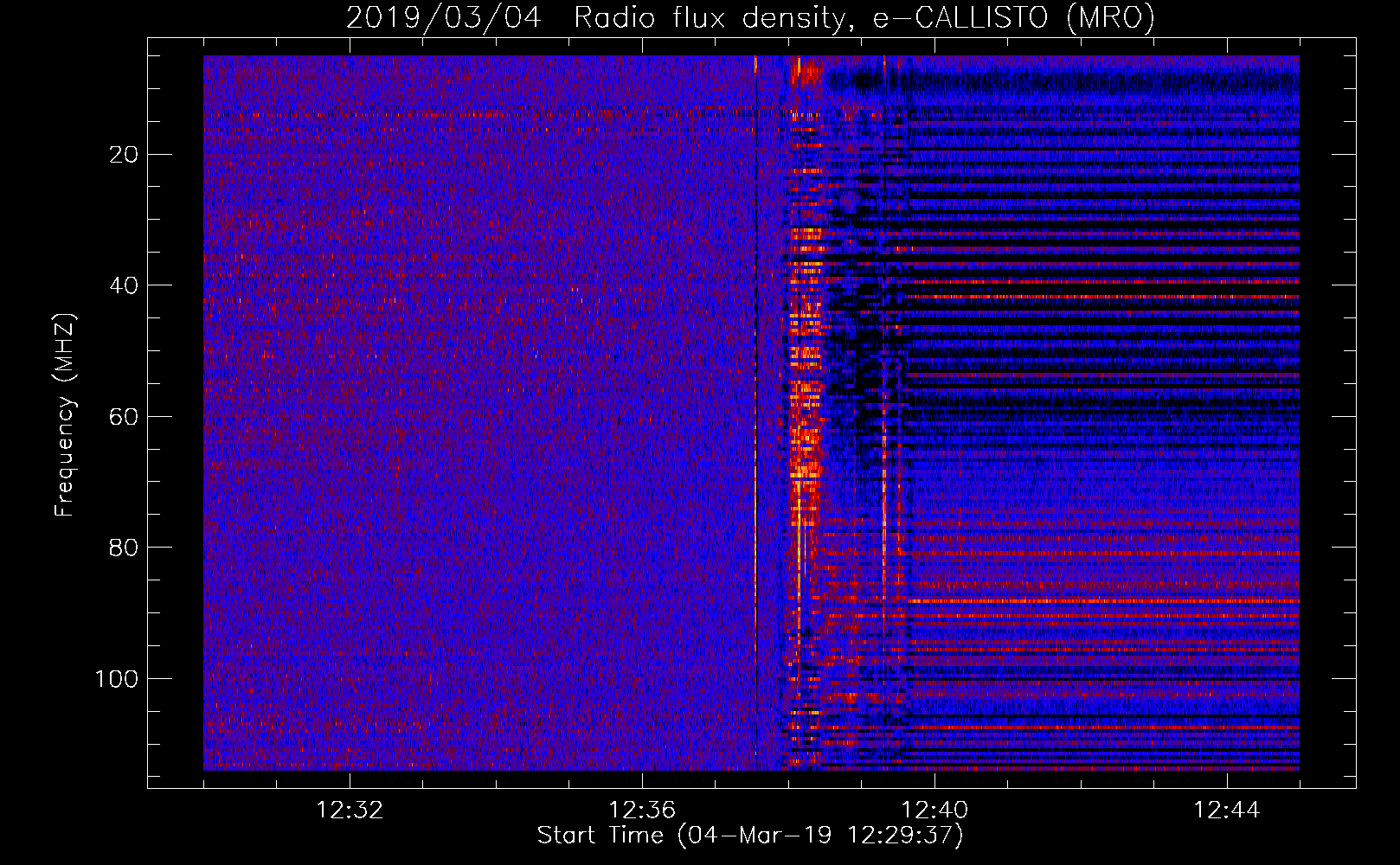This screenshot has width=1400, height=865.
Task: Click the 100 MHz frequency tick label
Action: pyautogui.click(x=117, y=679)
